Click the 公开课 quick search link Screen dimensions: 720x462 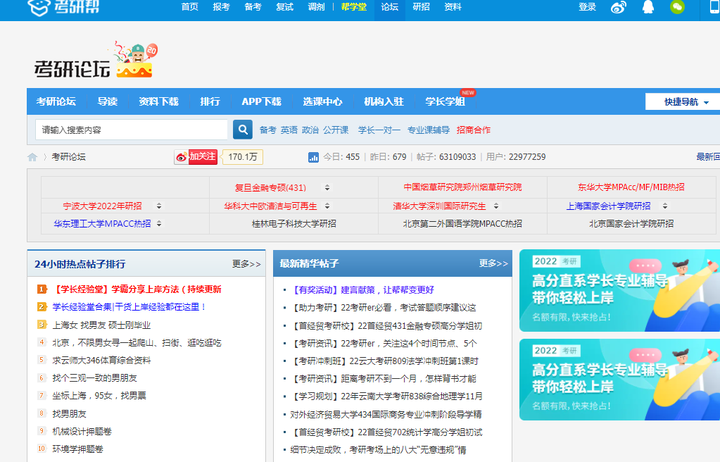coord(336,130)
